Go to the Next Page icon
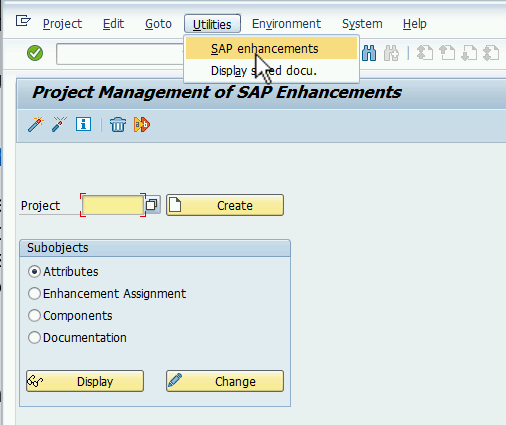Viewport: 506px width, 425px height. click(469, 53)
